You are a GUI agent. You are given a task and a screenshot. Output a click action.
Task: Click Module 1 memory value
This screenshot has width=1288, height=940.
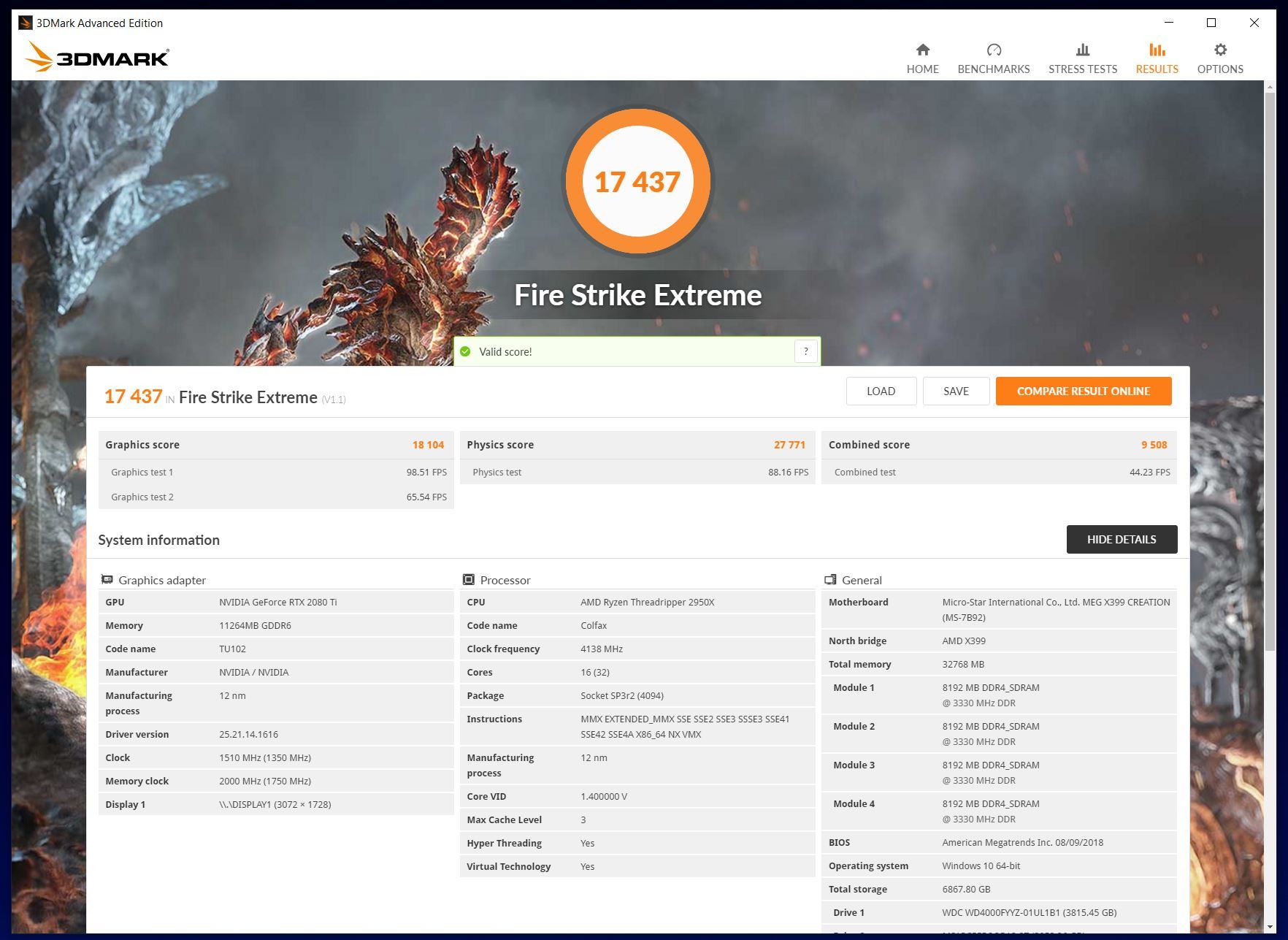[x=990, y=695]
